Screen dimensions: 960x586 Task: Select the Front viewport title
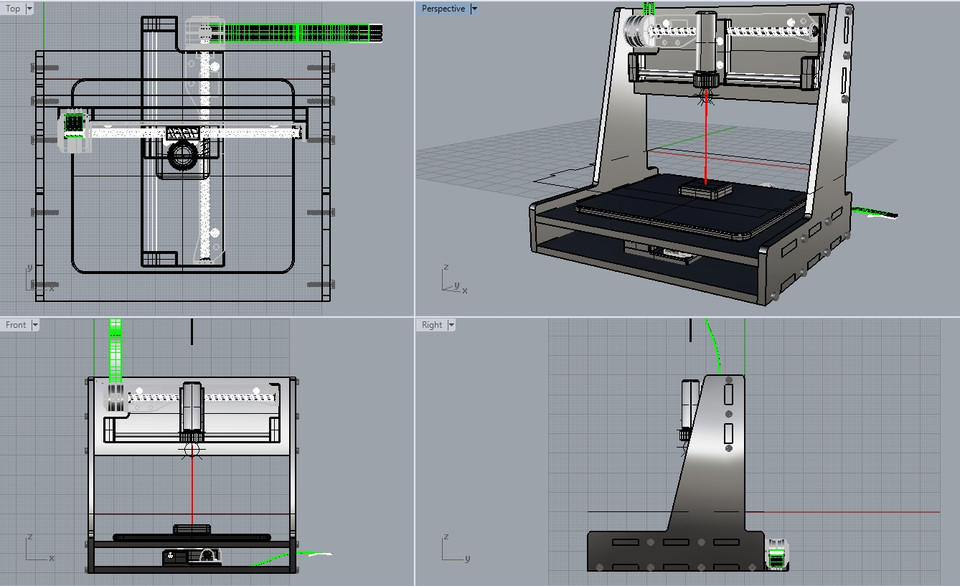pos(17,324)
